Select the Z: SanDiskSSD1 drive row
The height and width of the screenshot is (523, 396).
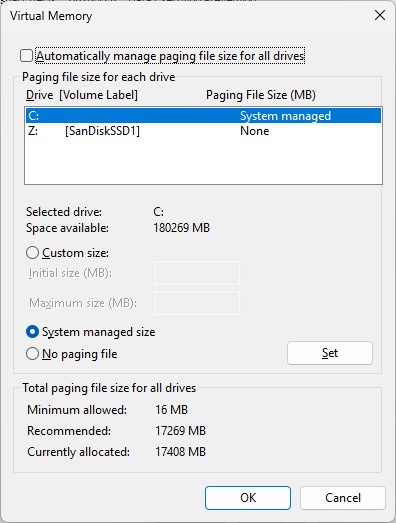[203, 131]
